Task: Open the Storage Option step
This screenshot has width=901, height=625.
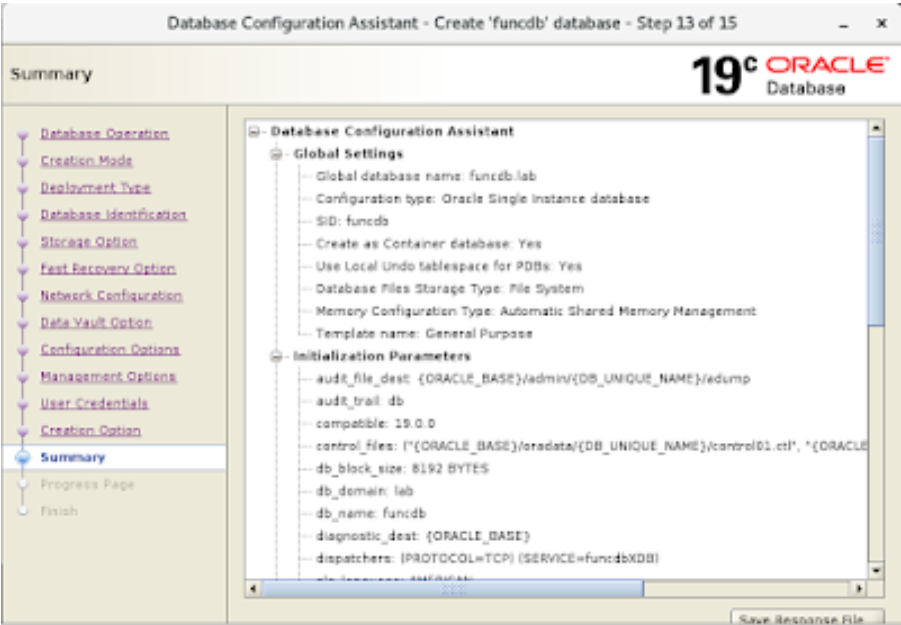Action: 88,241
